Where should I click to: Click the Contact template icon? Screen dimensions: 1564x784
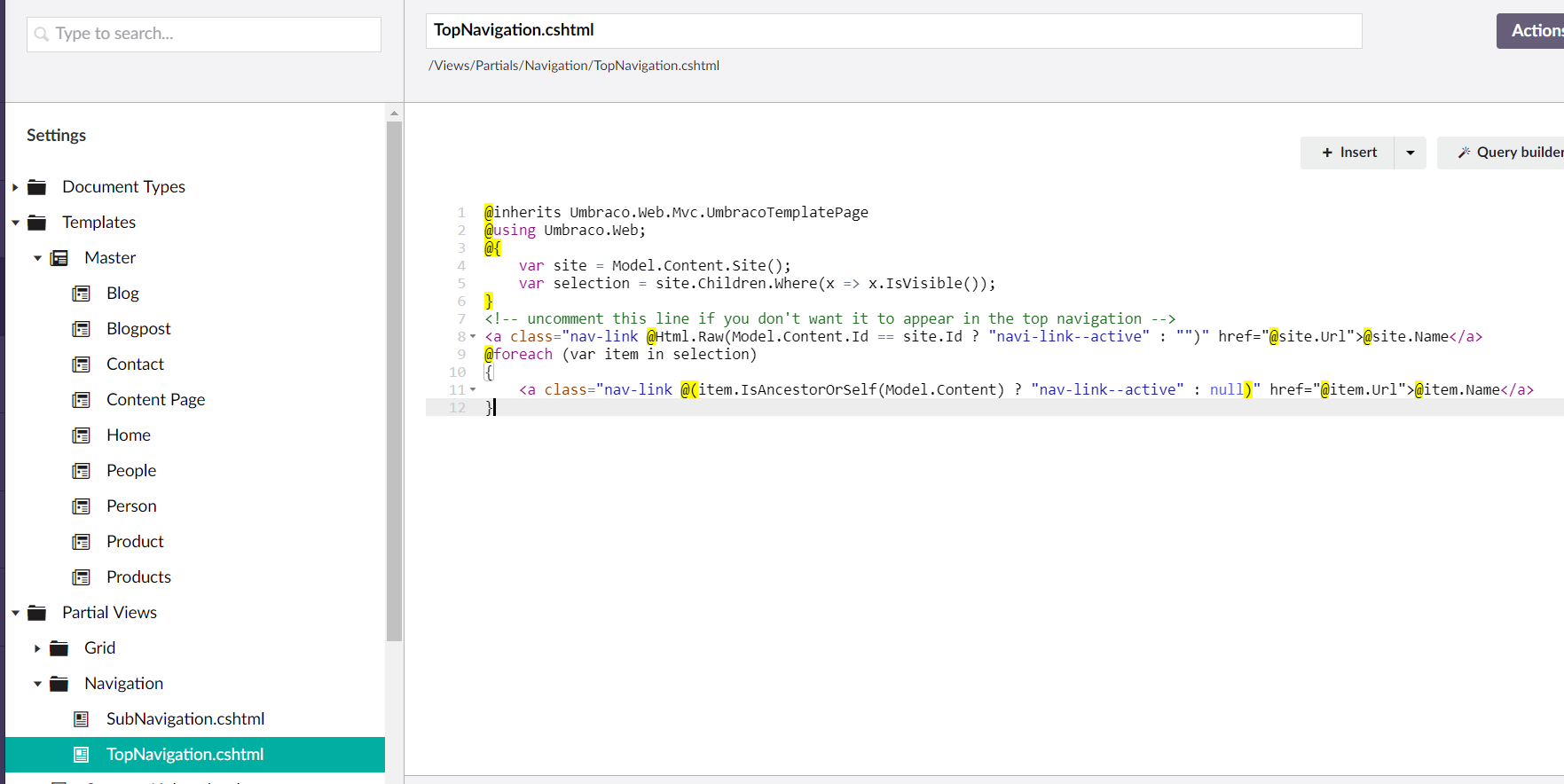pos(81,365)
